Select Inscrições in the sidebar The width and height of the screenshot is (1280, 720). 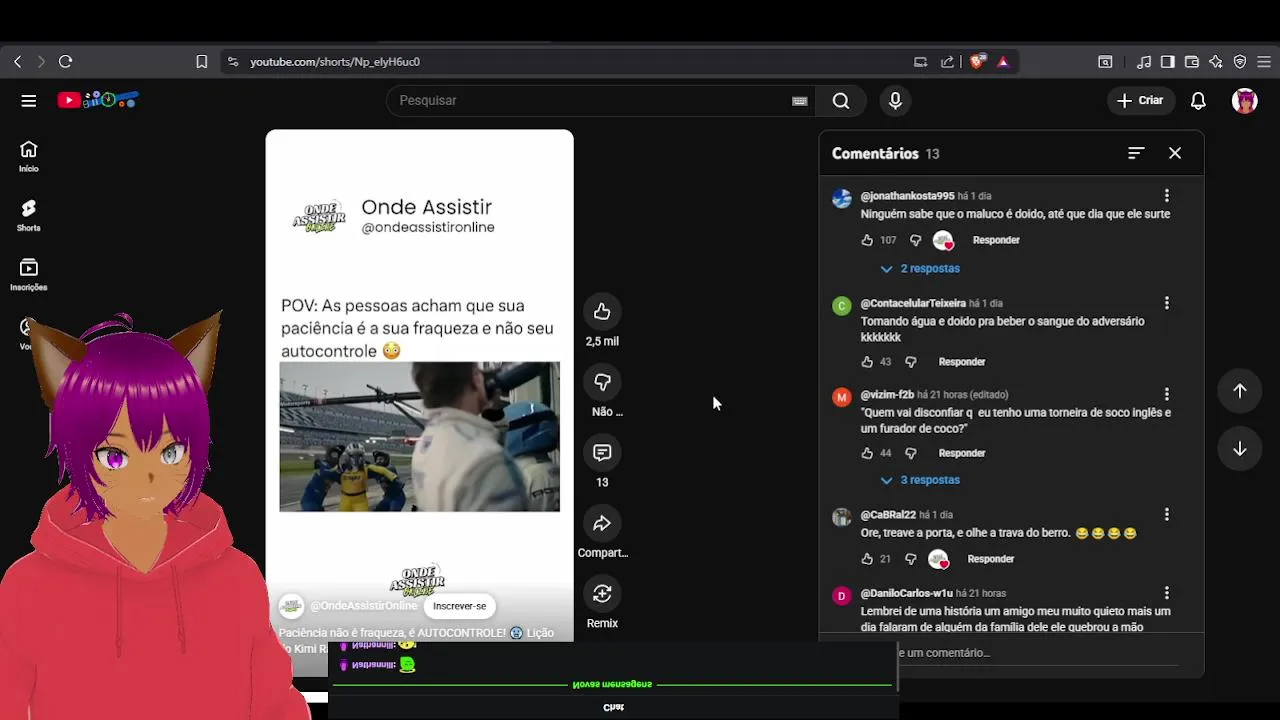click(29, 274)
